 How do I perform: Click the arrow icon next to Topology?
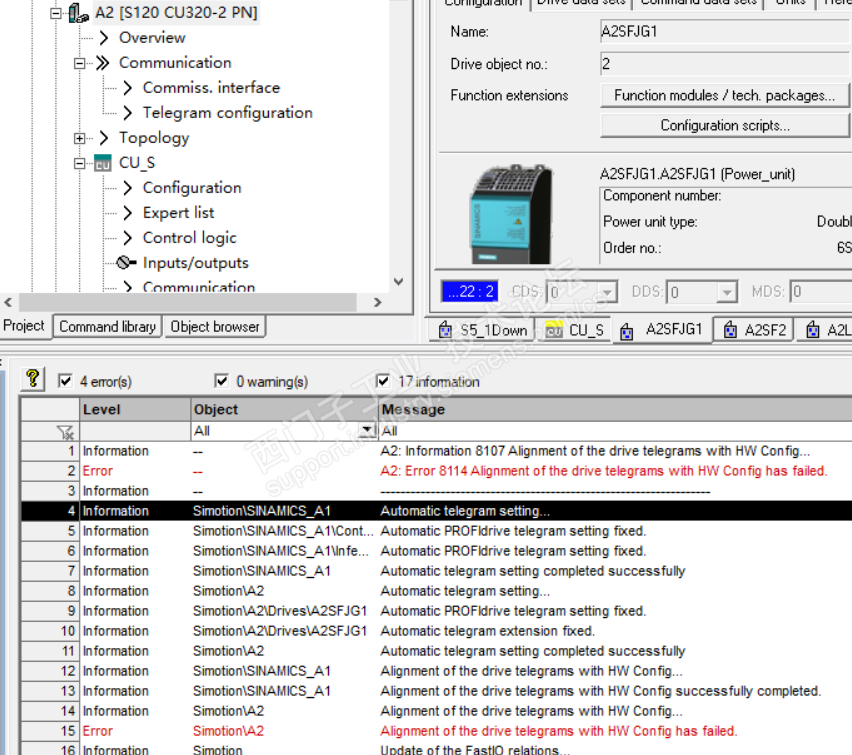click(x=104, y=138)
